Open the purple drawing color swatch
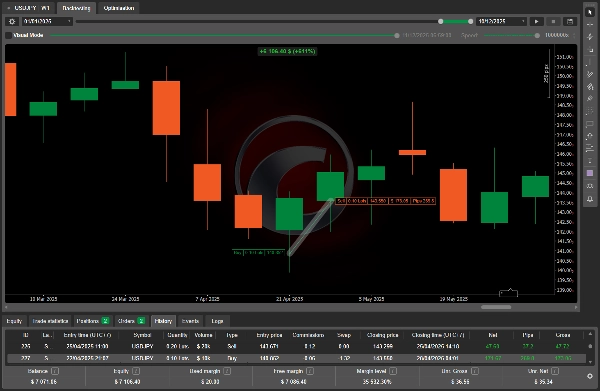This screenshot has height=391, width=600. pos(590,173)
